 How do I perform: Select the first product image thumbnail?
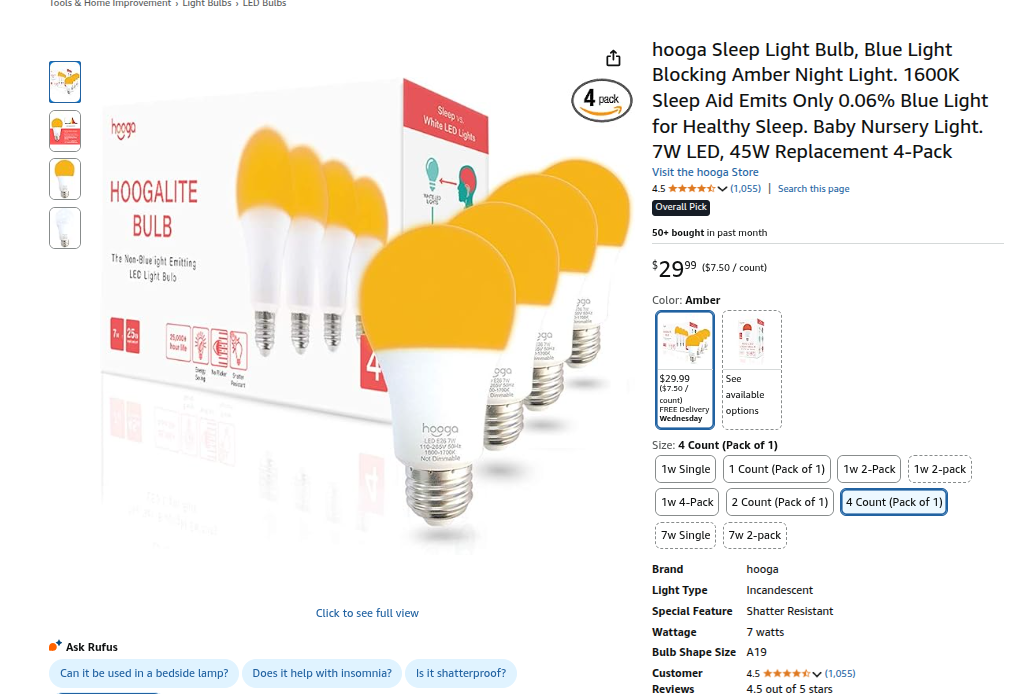(65, 82)
